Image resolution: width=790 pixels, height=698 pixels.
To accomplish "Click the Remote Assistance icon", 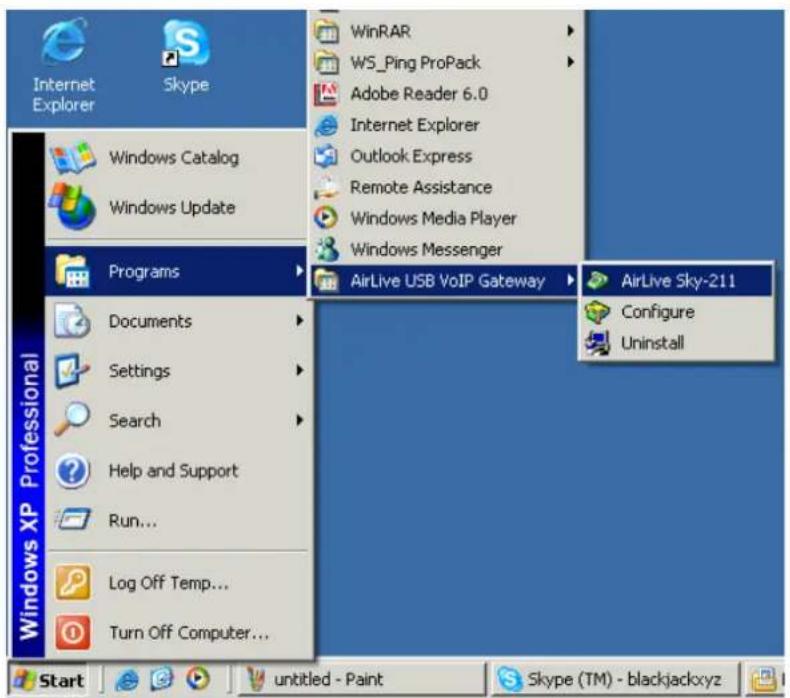I will pos(326,187).
